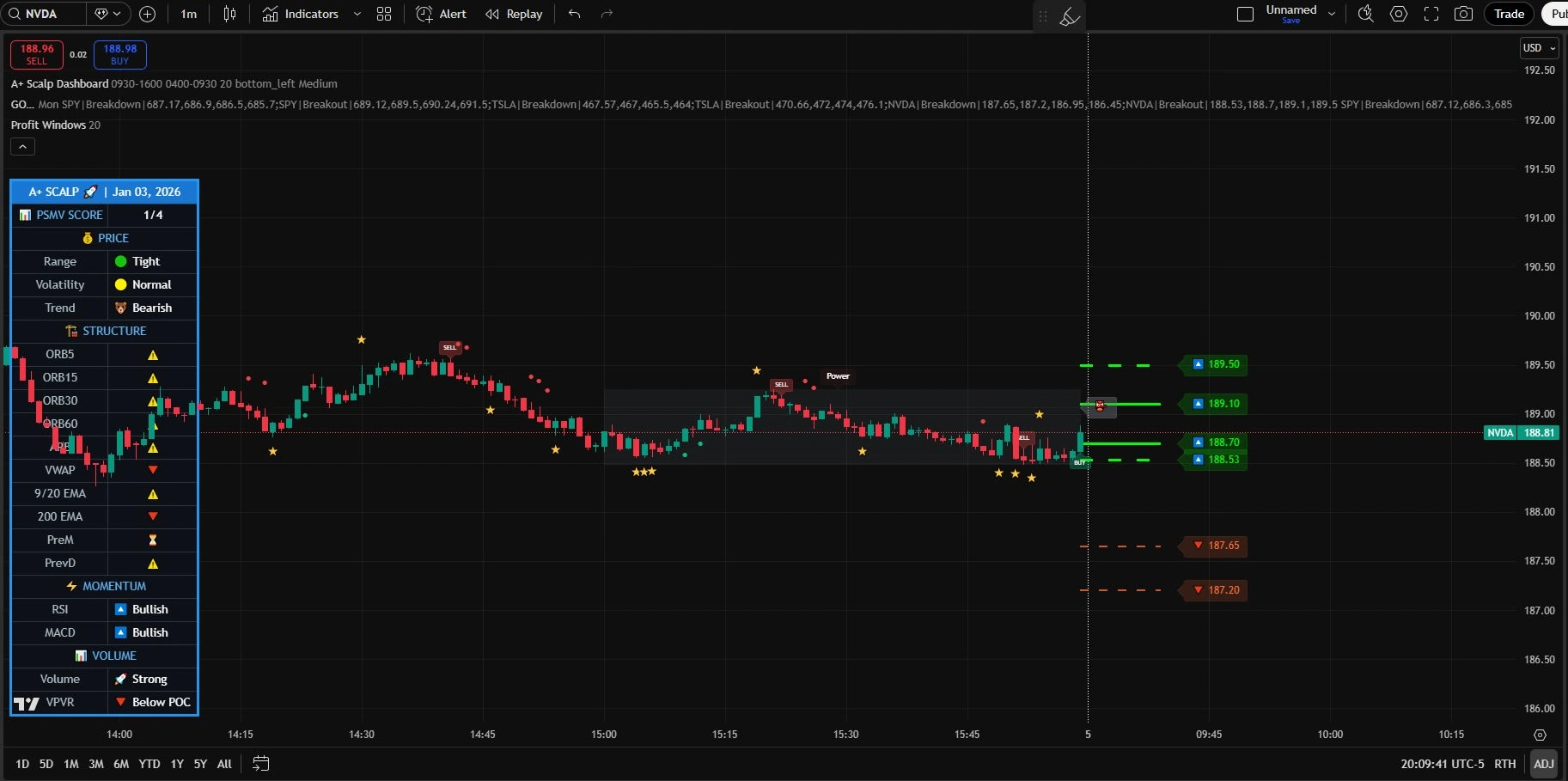Click the TradingView logo in the chart corner
This screenshot has width=1568, height=781.
(27, 704)
